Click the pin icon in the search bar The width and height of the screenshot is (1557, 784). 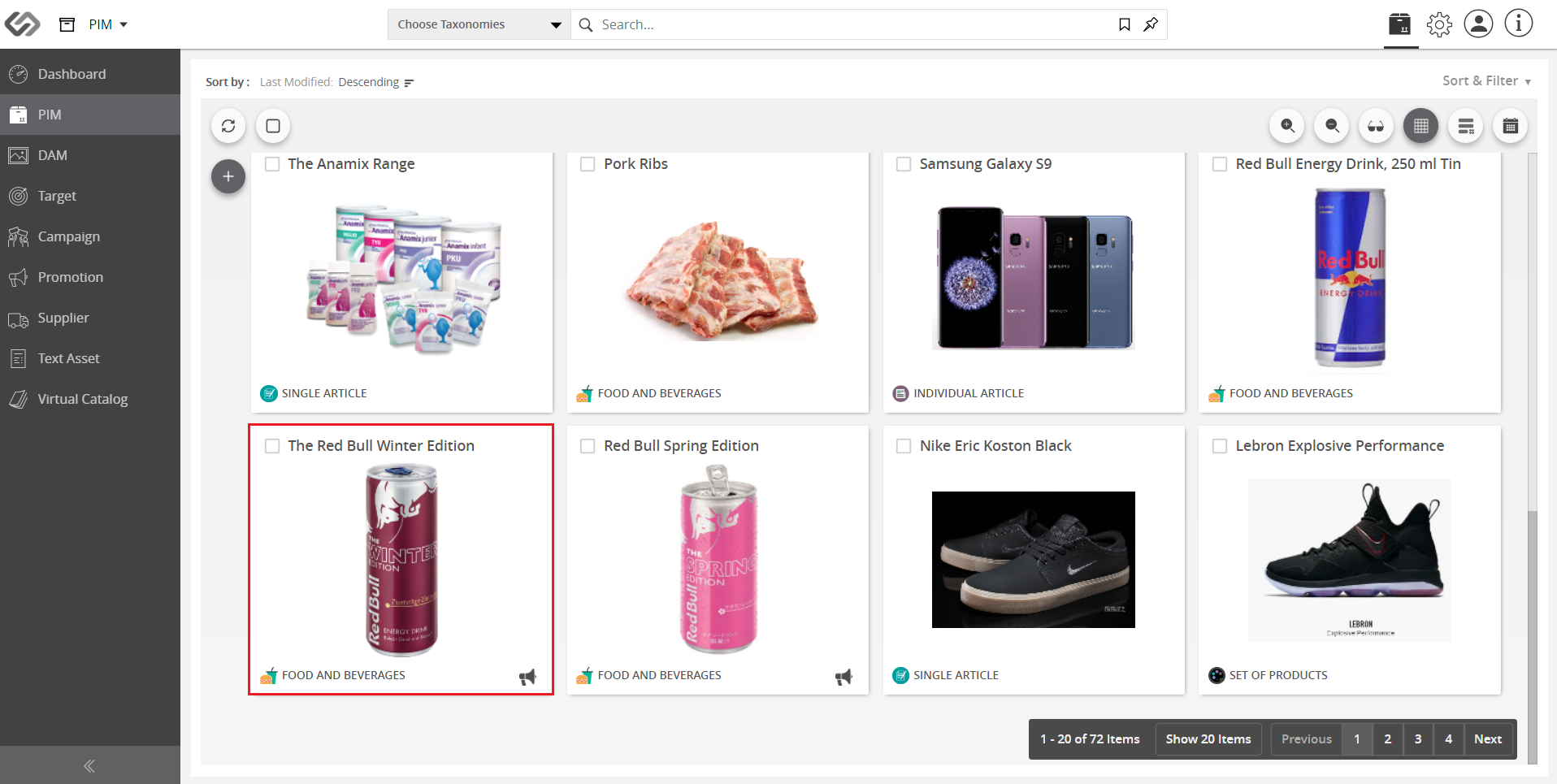coord(1151,24)
